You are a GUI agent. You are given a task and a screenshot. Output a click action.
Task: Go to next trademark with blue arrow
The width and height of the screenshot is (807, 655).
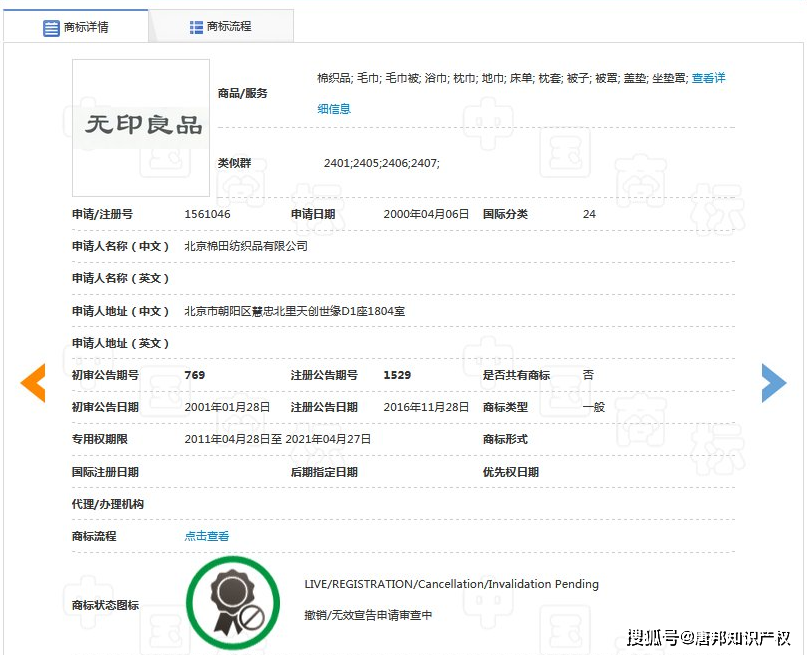[x=774, y=383]
